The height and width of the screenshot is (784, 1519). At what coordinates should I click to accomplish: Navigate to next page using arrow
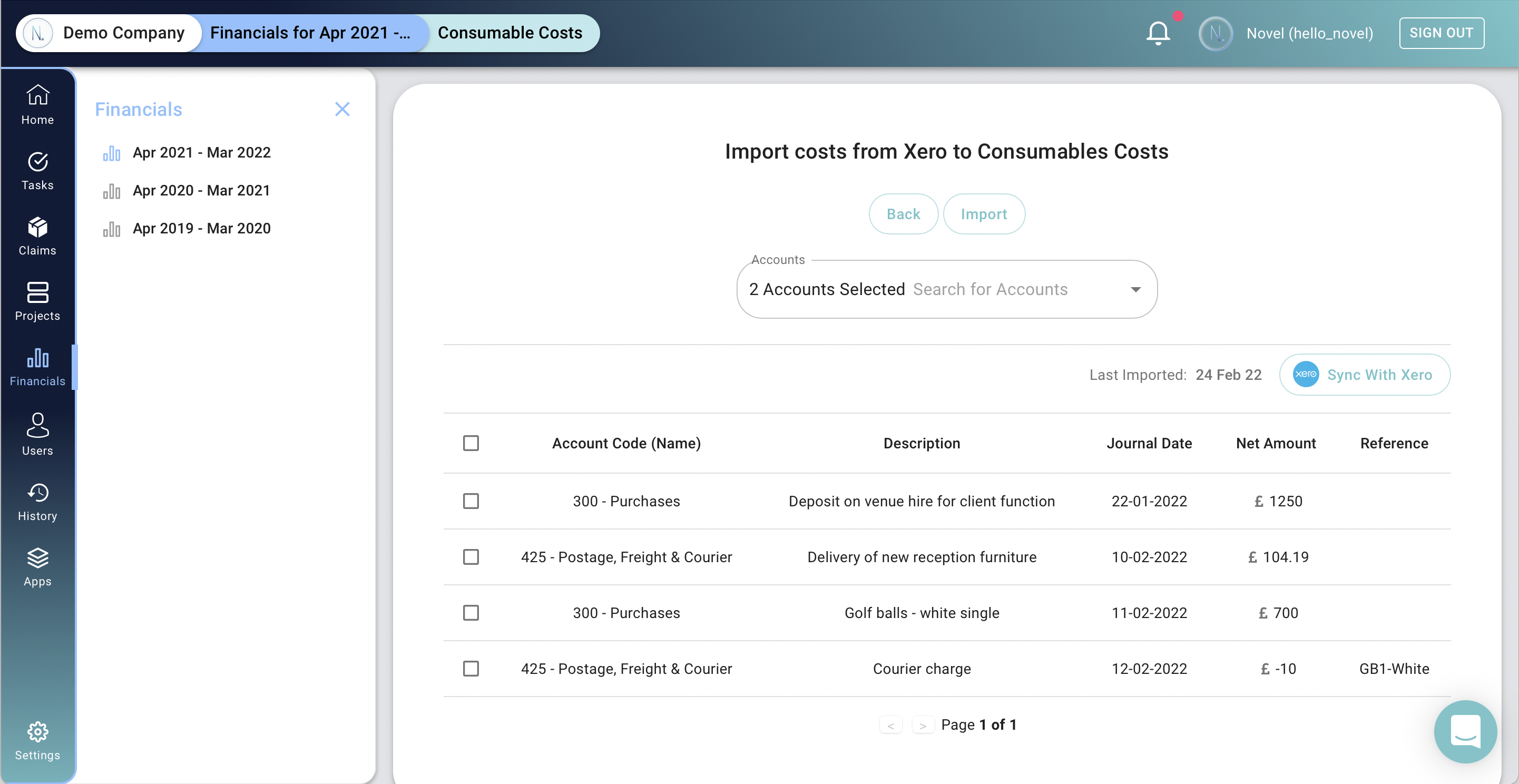point(922,723)
